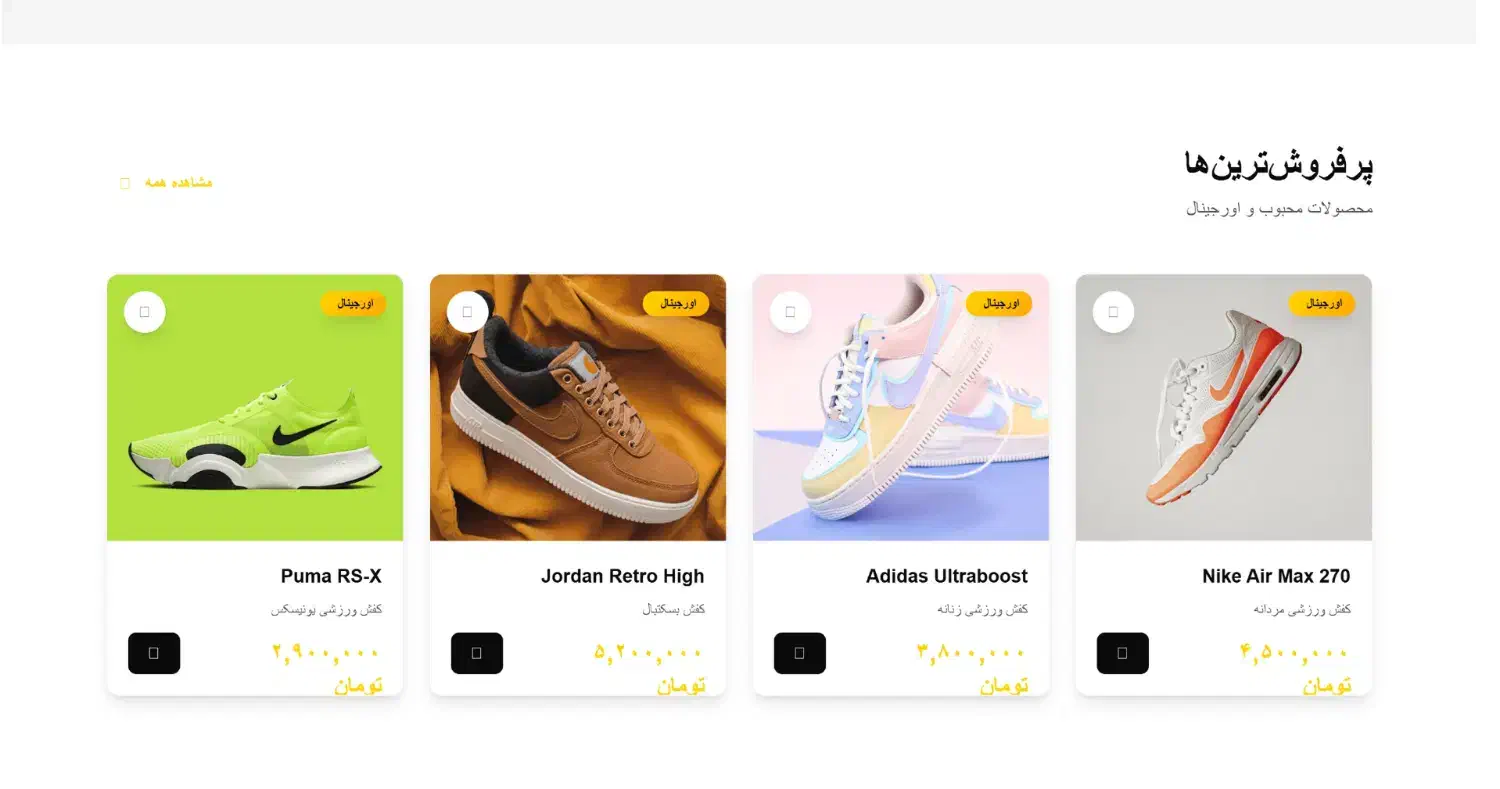The image size is (1500, 789).
Task: Open the green Puma RS-X shoe image
Action: pyautogui.click(x=255, y=408)
